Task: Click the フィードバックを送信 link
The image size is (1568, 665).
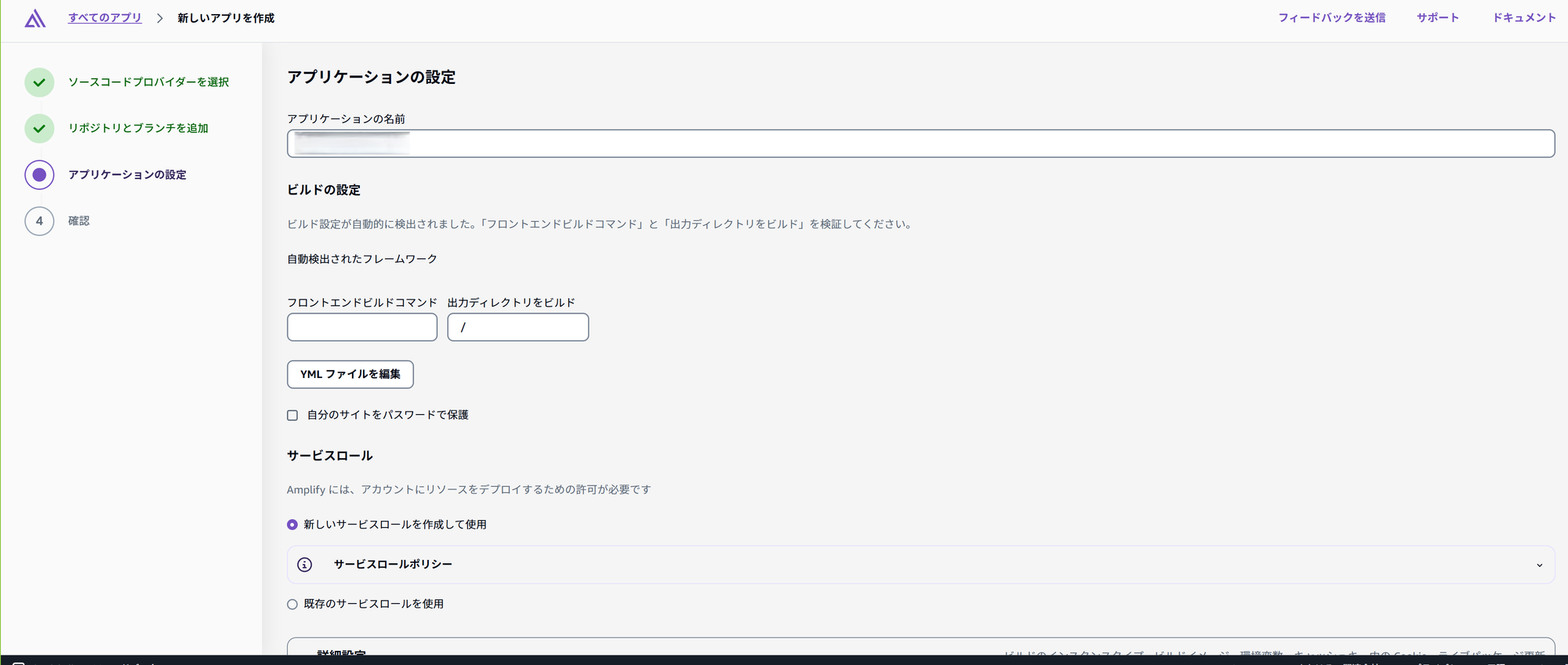Action: 1331,18
